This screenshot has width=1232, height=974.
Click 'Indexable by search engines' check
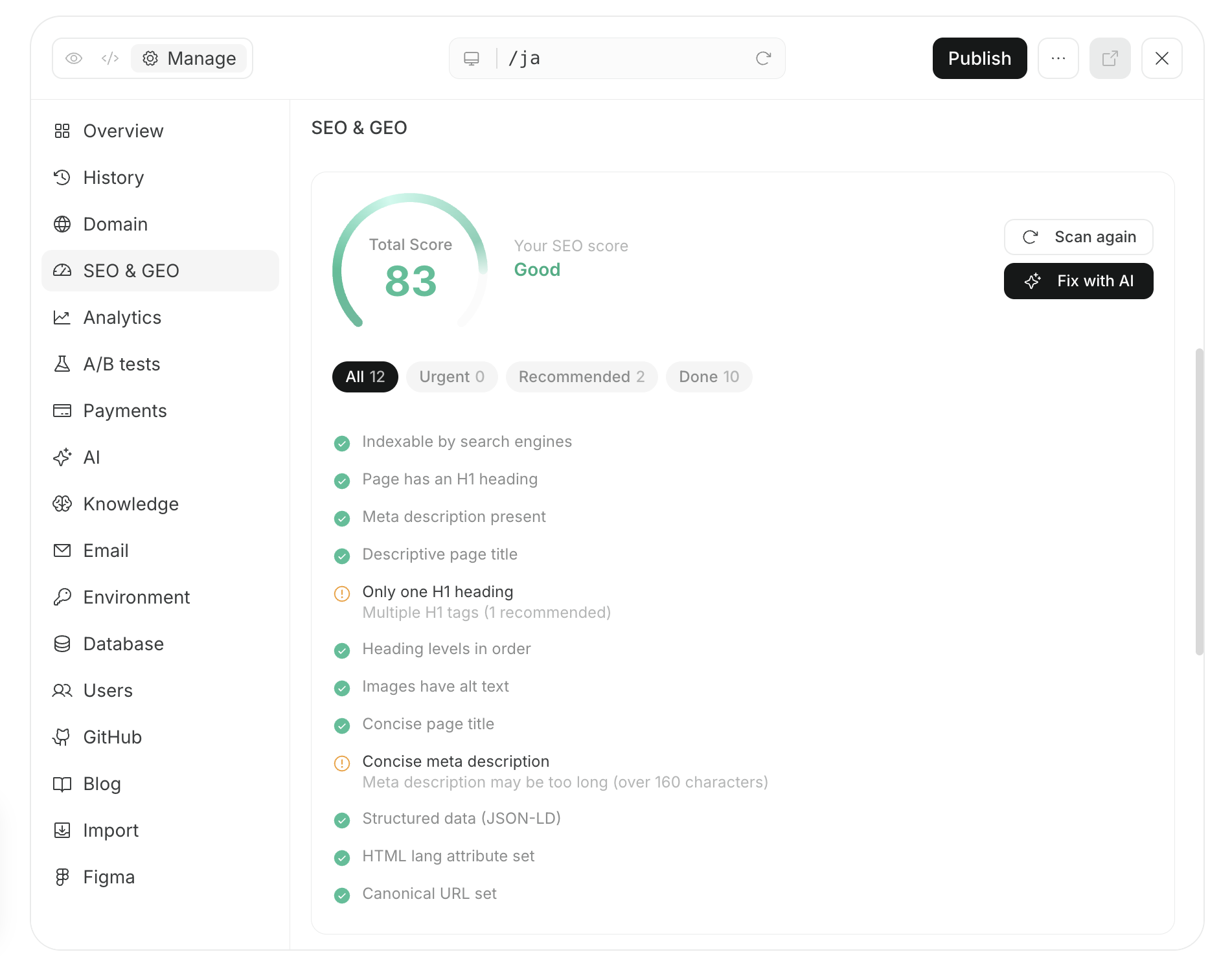(467, 442)
